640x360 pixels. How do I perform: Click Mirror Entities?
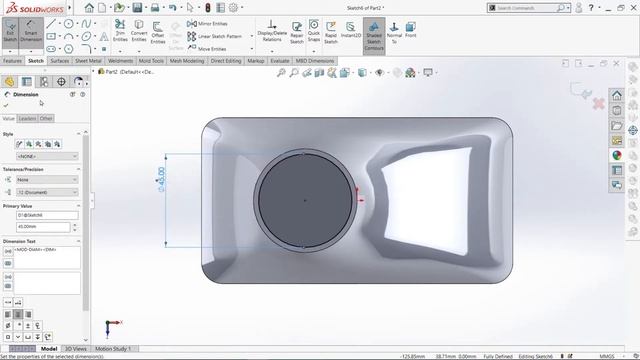207,24
